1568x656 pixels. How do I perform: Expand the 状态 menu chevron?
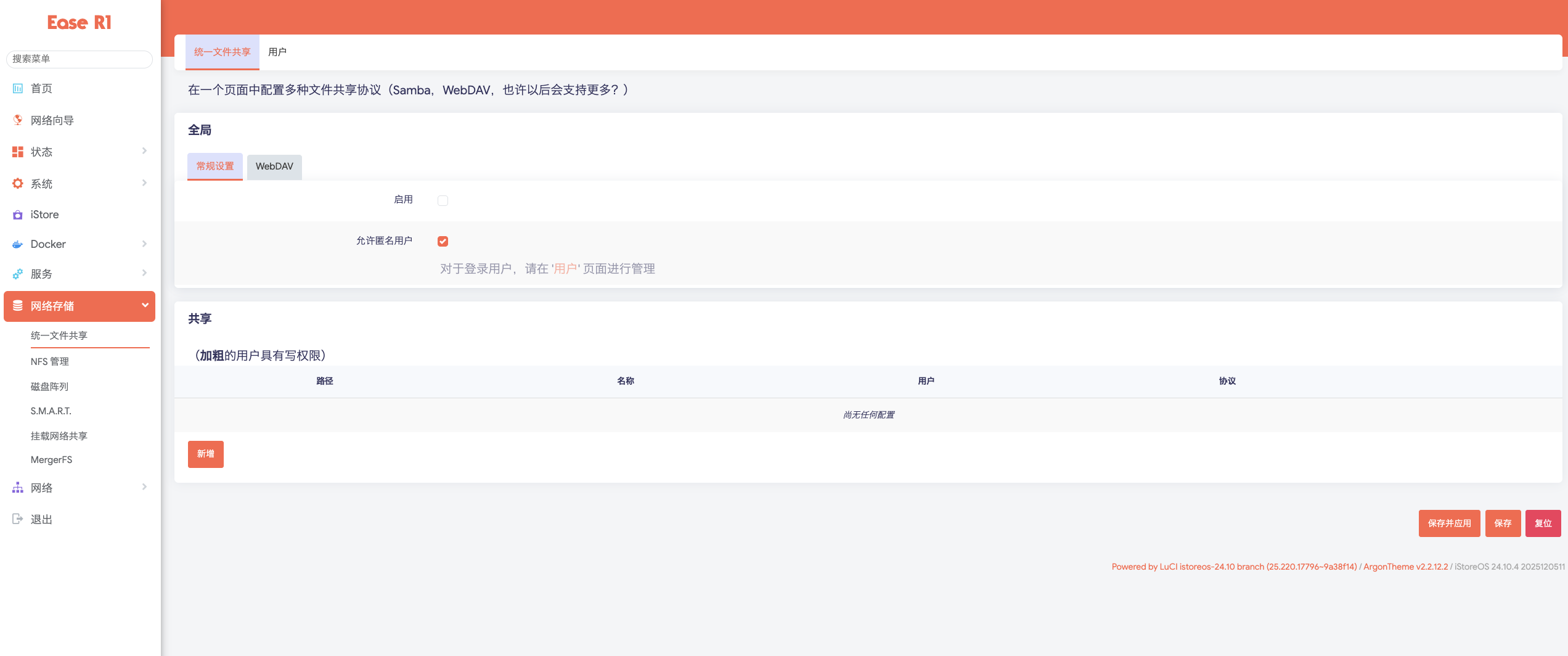pos(144,151)
